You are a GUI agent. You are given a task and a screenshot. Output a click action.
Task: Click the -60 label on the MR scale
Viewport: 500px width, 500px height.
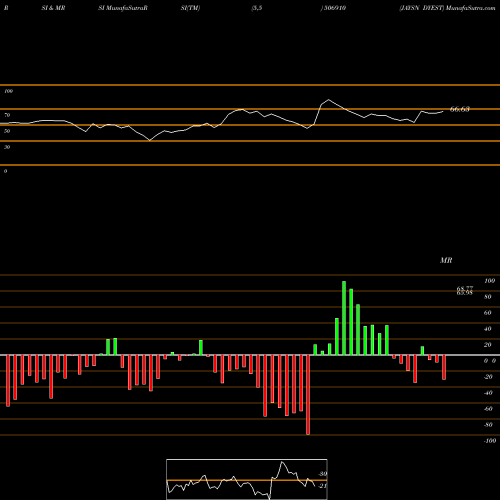(x=488, y=409)
